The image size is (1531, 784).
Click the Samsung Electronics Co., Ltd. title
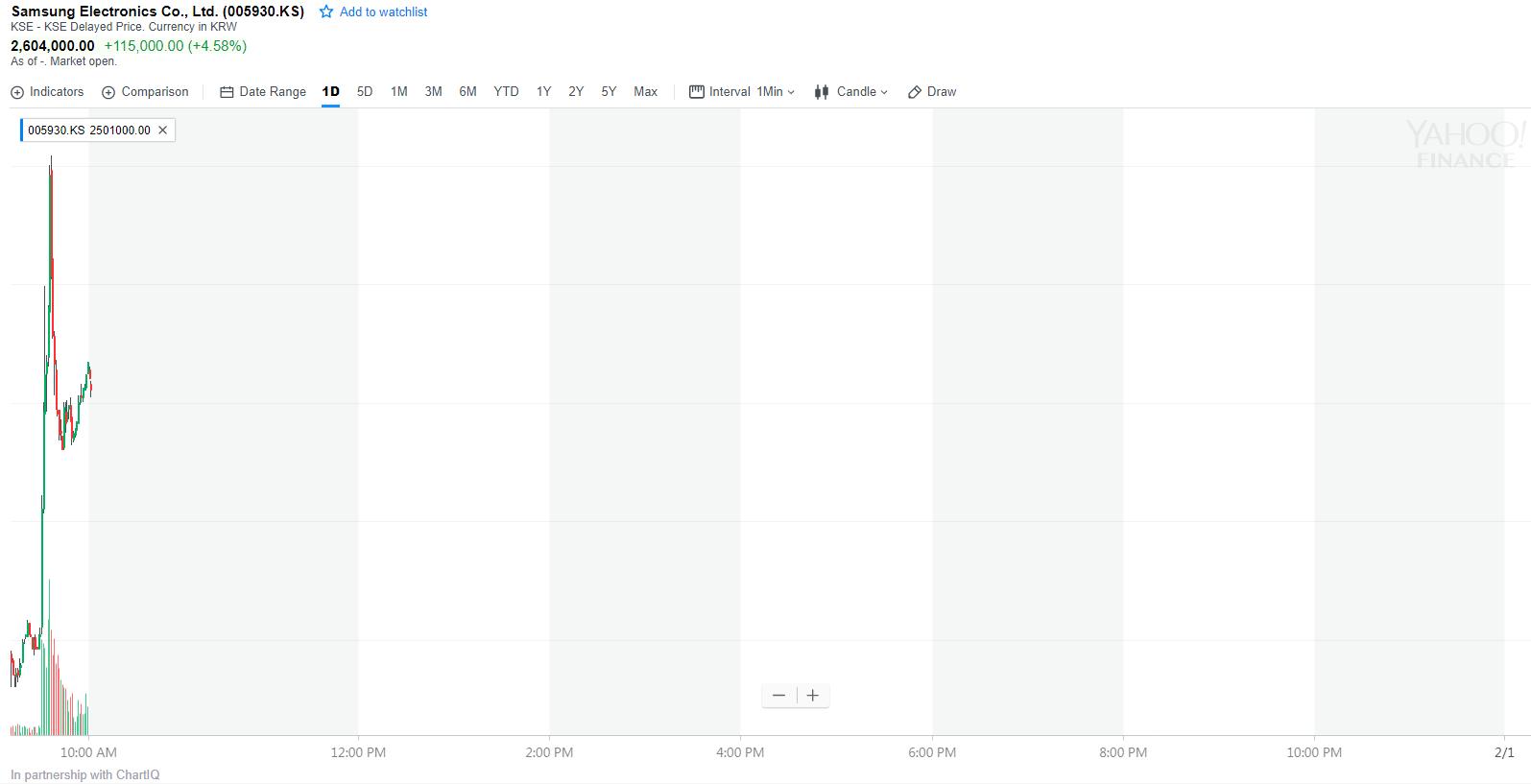tap(157, 12)
